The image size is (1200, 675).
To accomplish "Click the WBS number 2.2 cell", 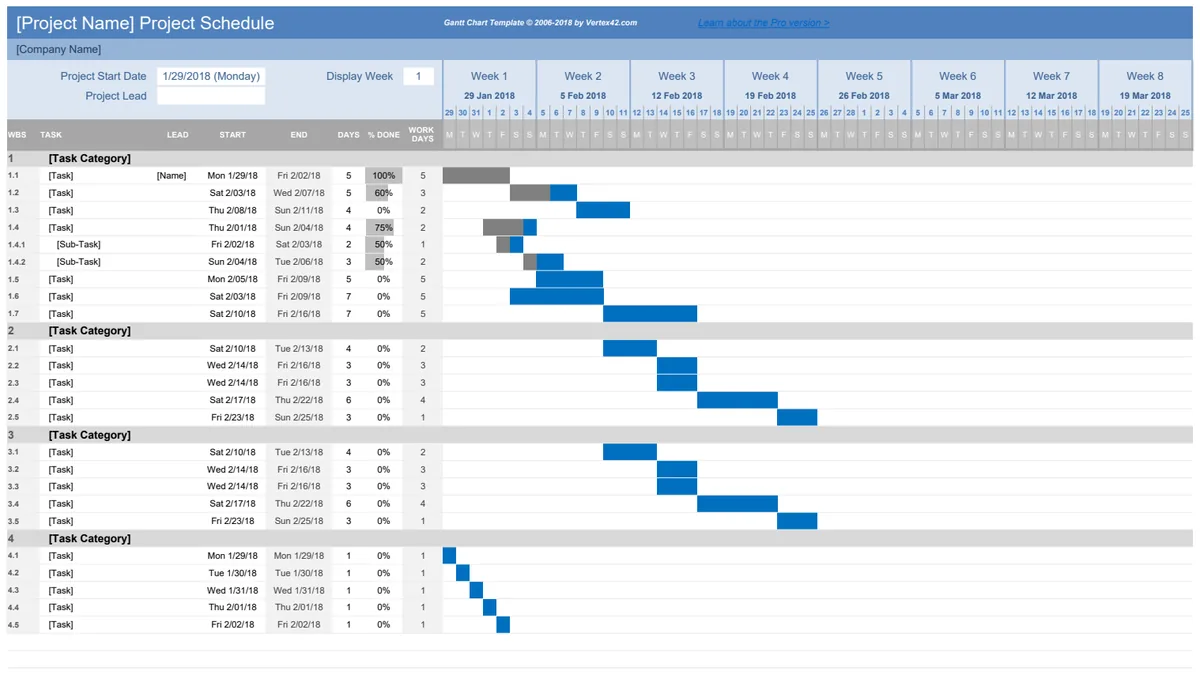I will point(13,365).
